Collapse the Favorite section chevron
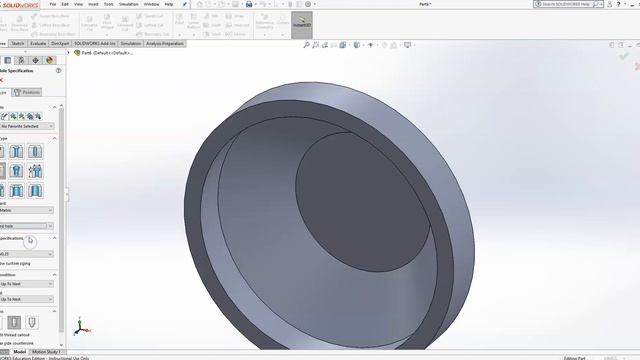This screenshot has width=640, height=360. [54, 107]
